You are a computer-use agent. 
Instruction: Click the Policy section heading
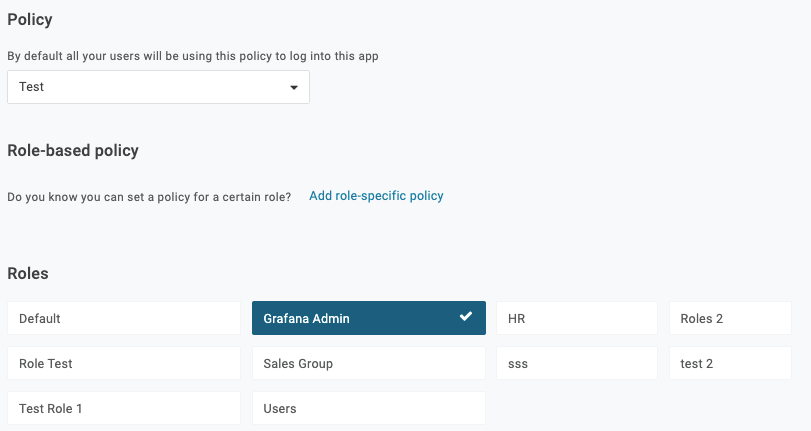[30, 19]
